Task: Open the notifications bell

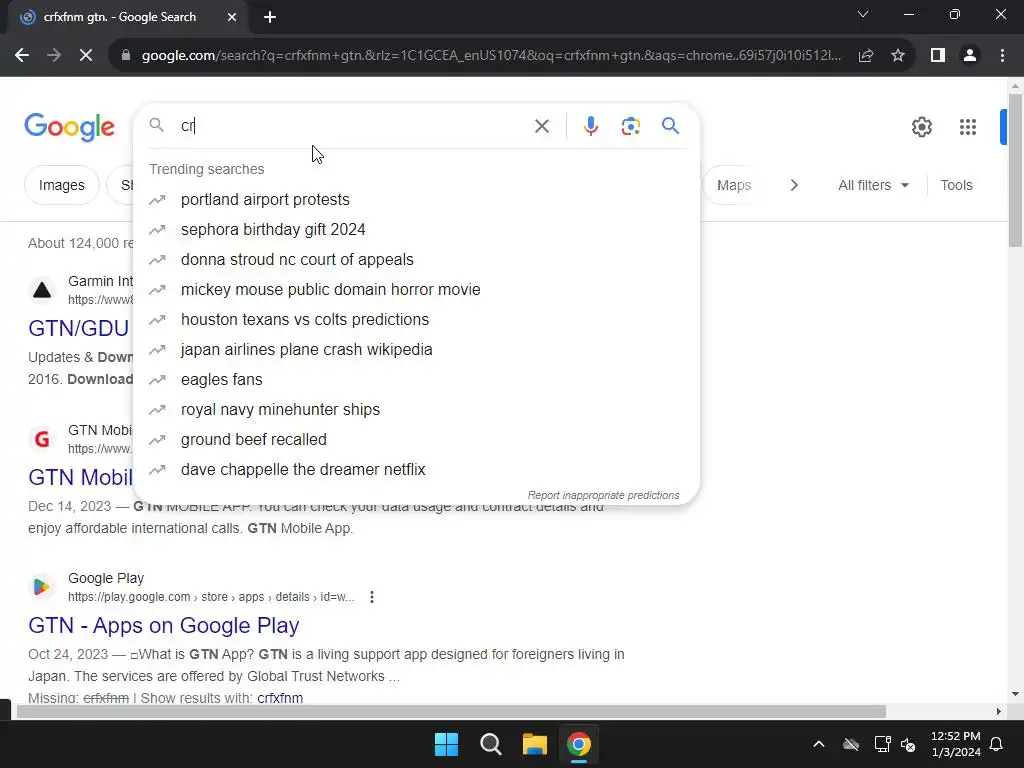Action: pyautogui.click(x=997, y=744)
